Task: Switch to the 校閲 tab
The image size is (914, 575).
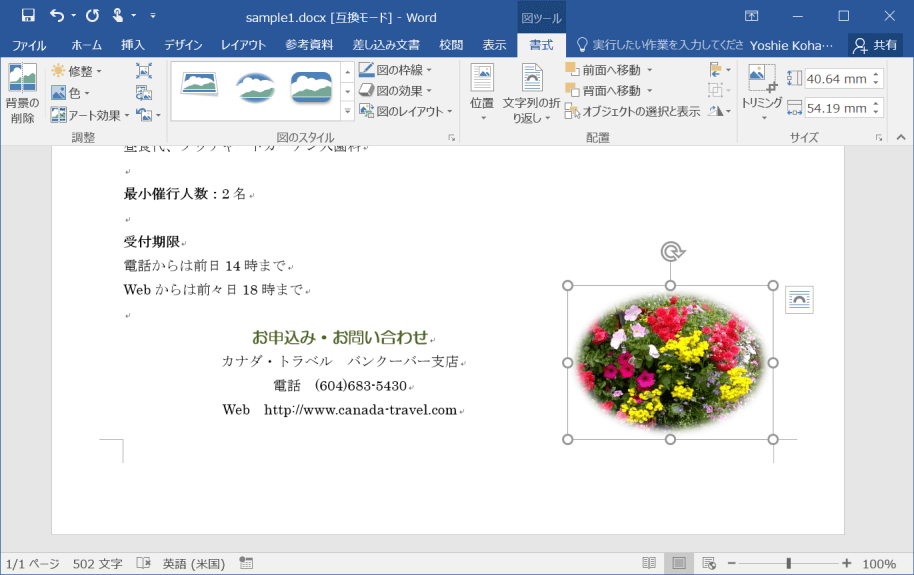Action: click(x=451, y=45)
